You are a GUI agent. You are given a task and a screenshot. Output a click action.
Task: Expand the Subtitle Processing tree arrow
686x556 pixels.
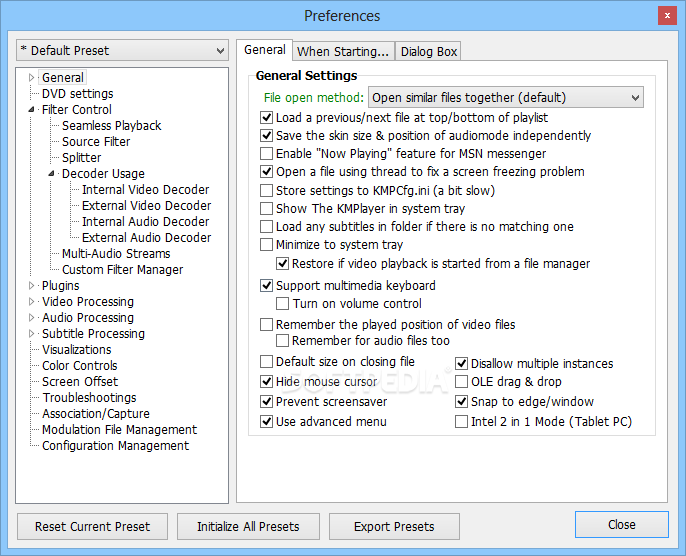pos(31,333)
